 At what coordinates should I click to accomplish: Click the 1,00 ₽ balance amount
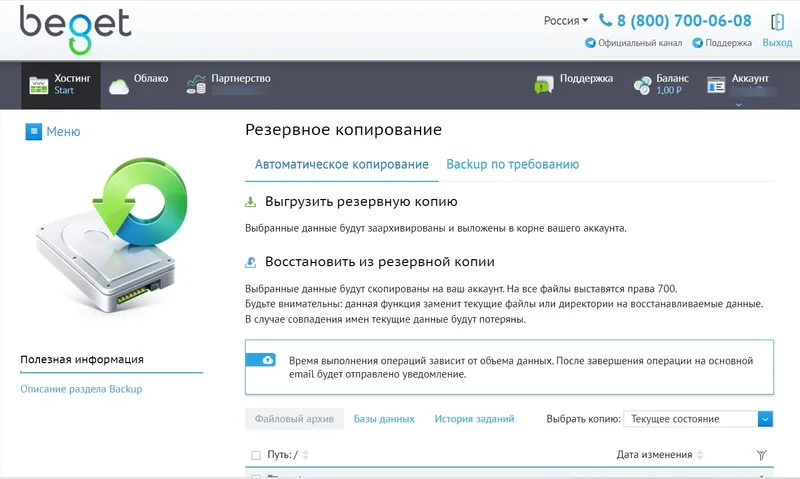coord(669,90)
